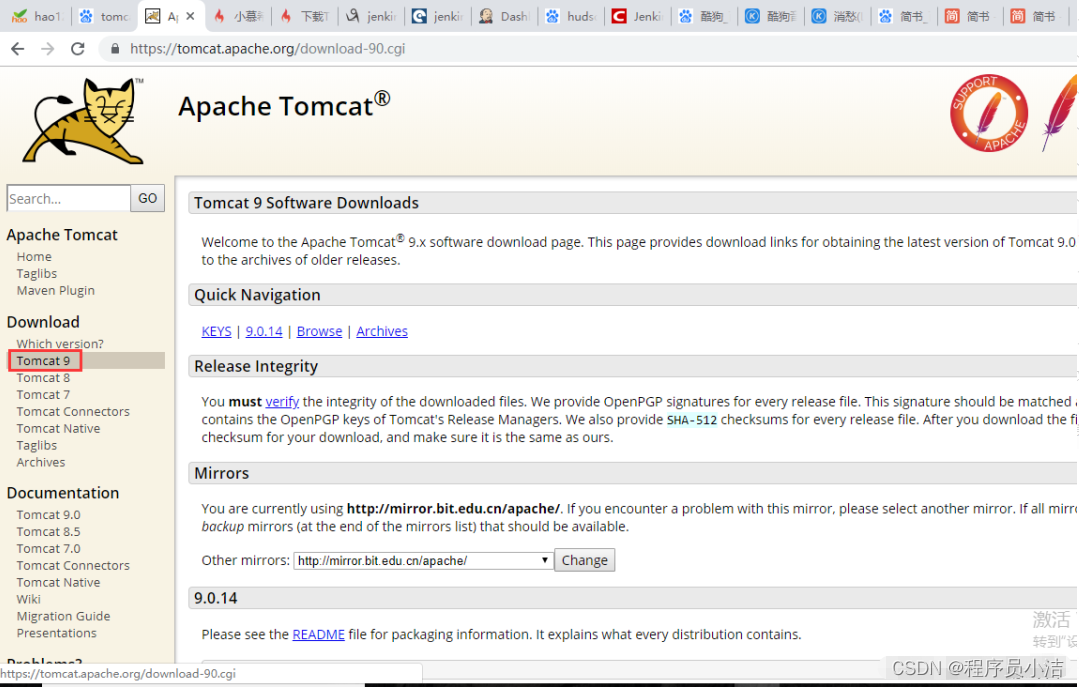Open the 小慕 tab
The height and width of the screenshot is (687, 1079).
click(237, 16)
